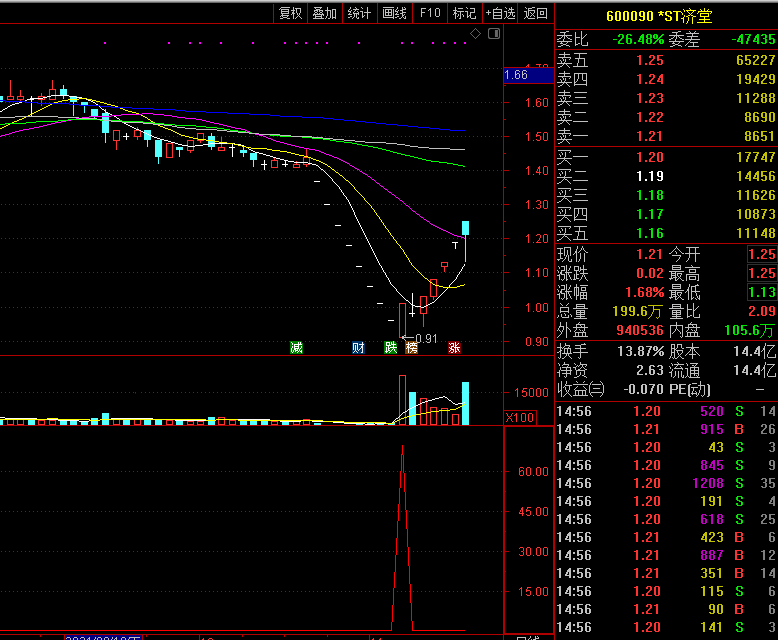Click 净资 value 2.63

[649, 371]
